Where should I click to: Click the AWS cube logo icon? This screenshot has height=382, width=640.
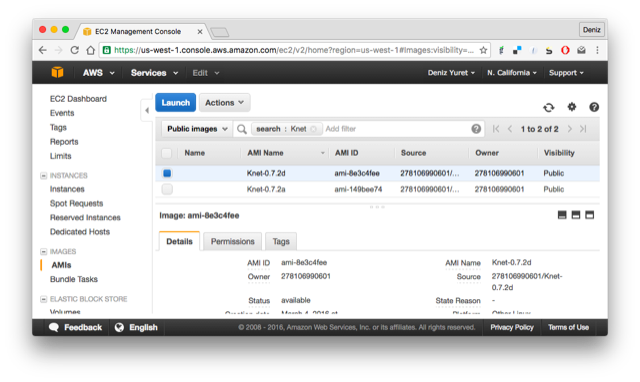click(x=58, y=72)
